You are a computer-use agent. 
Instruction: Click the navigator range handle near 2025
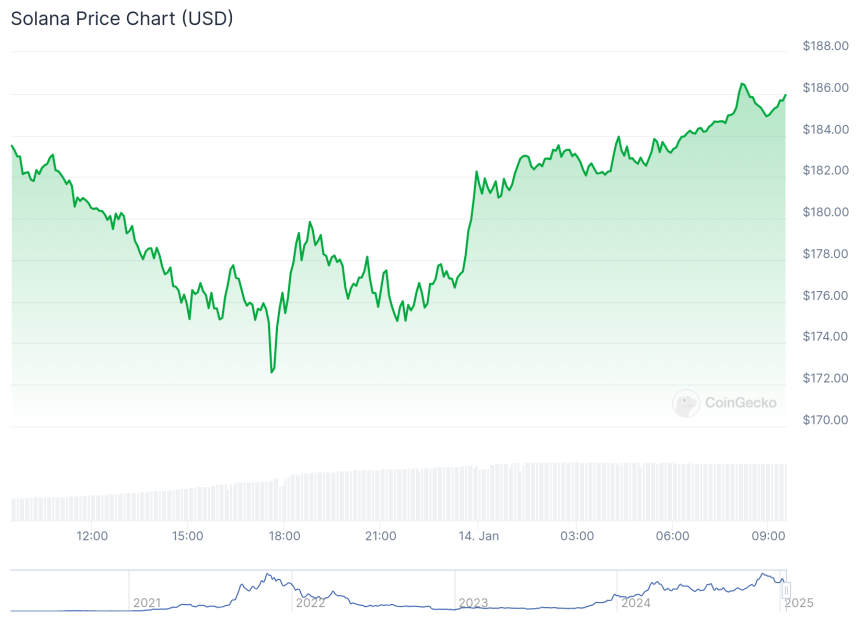coord(786,590)
